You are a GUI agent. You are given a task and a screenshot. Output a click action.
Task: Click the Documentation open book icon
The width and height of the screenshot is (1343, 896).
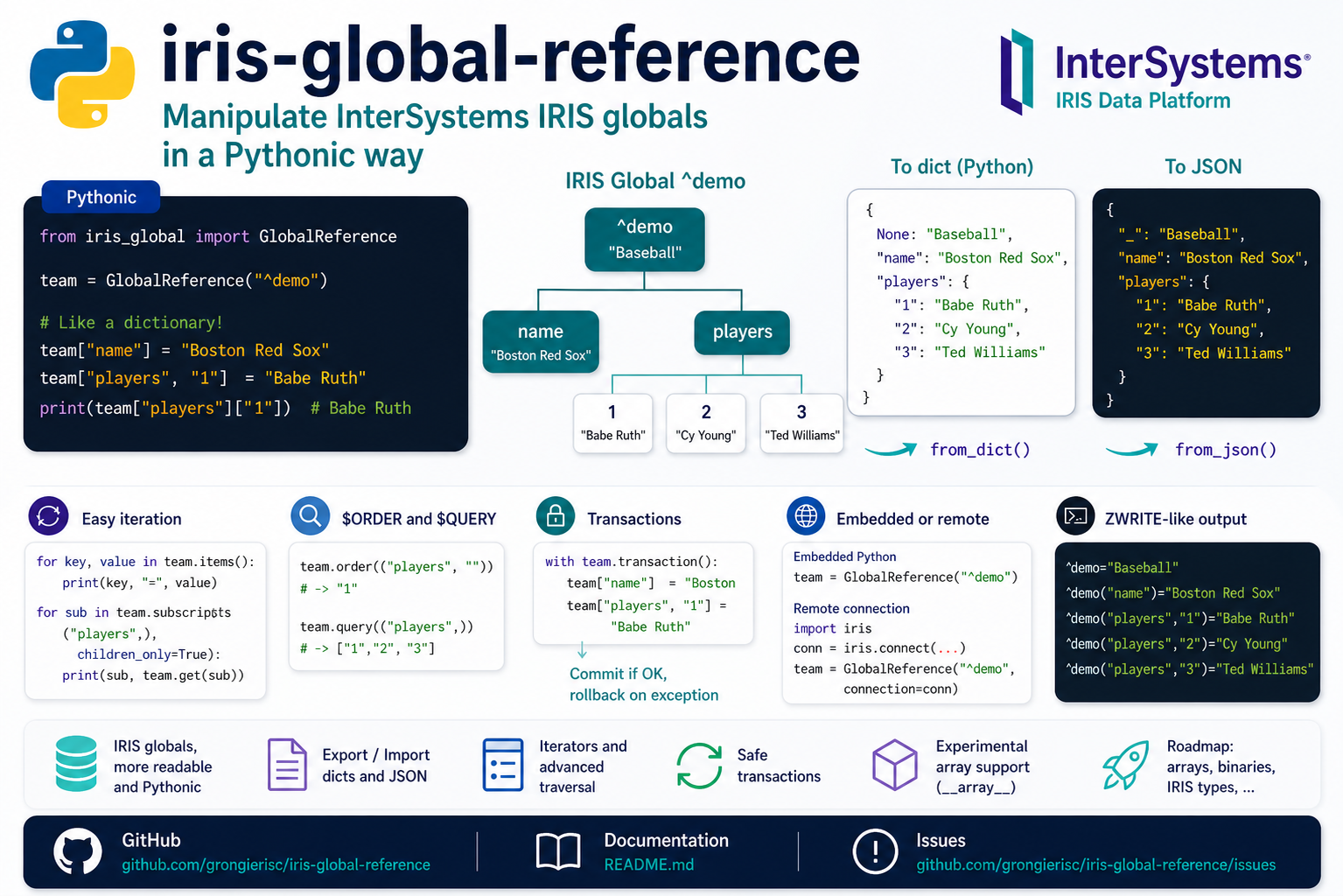point(558,851)
